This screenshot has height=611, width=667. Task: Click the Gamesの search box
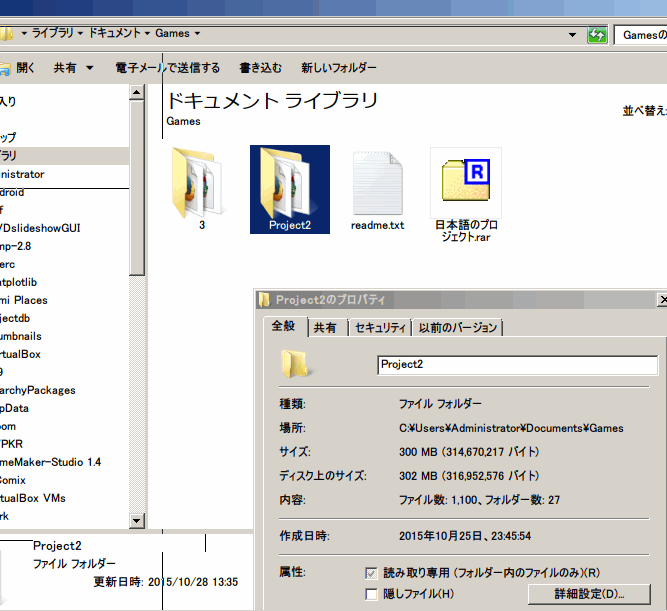pos(640,35)
